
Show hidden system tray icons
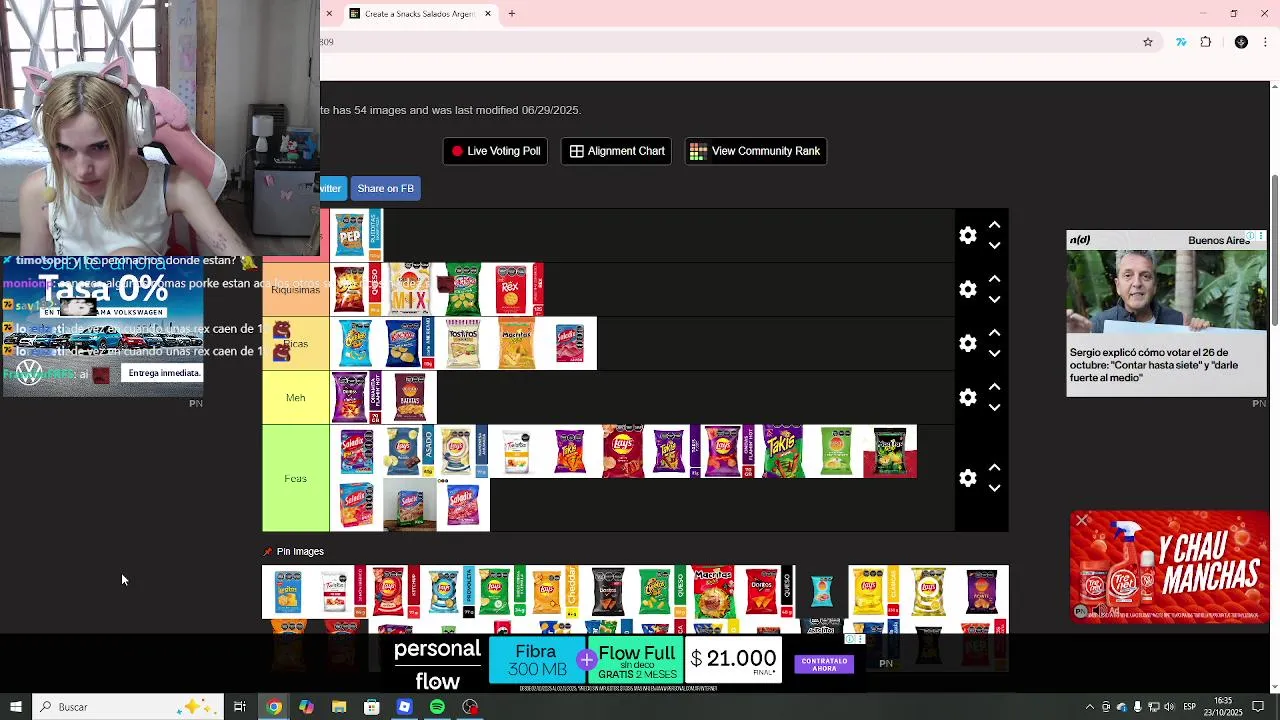point(1090,707)
